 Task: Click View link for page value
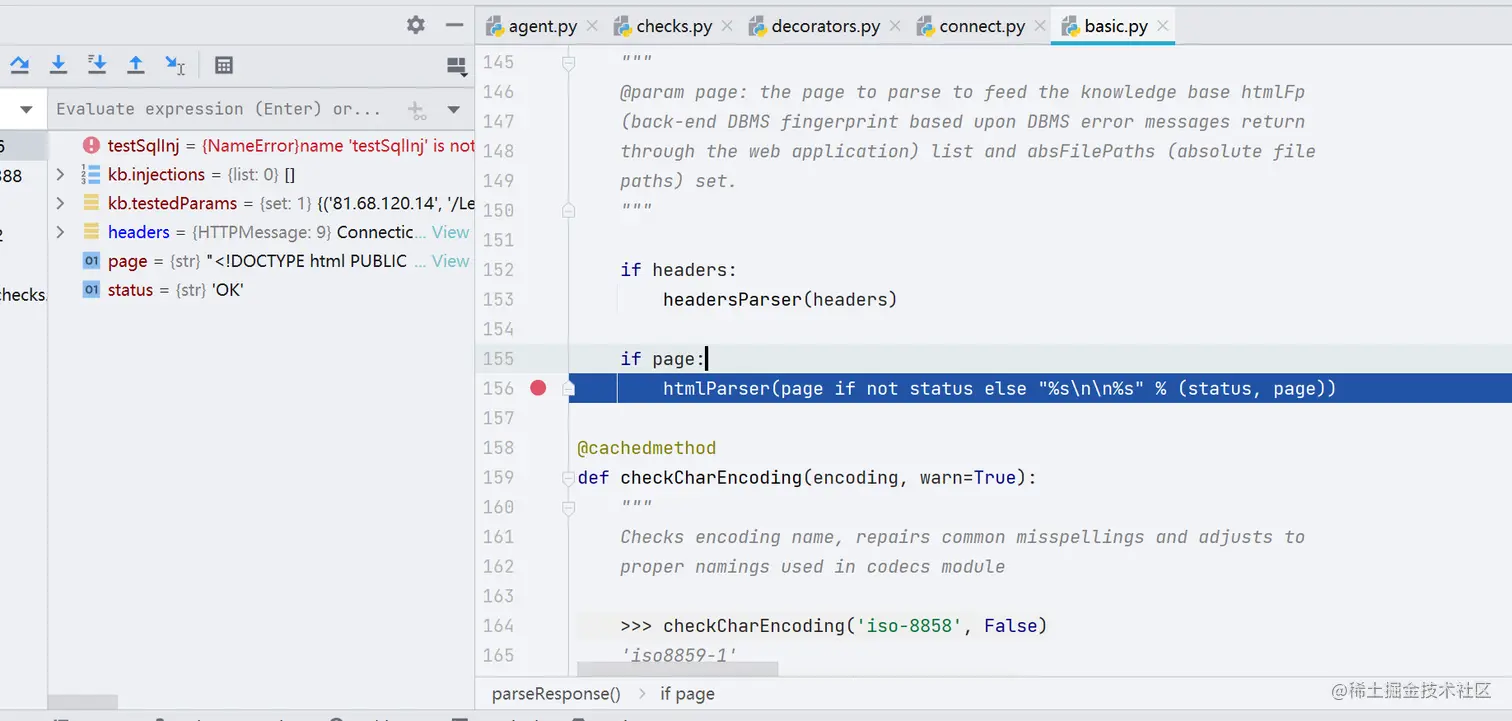point(450,261)
